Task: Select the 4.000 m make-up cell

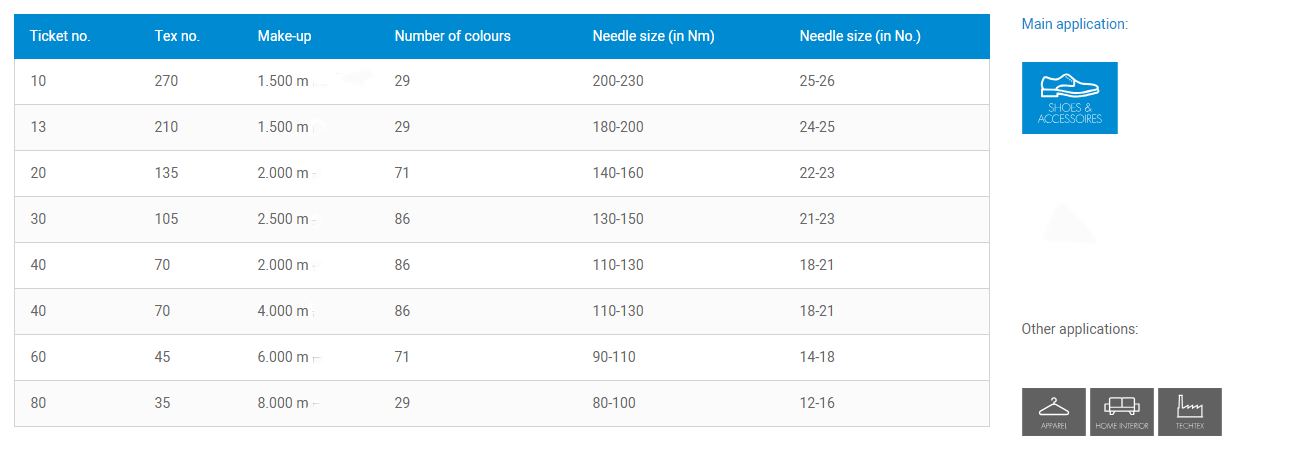Action: pos(283,311)
